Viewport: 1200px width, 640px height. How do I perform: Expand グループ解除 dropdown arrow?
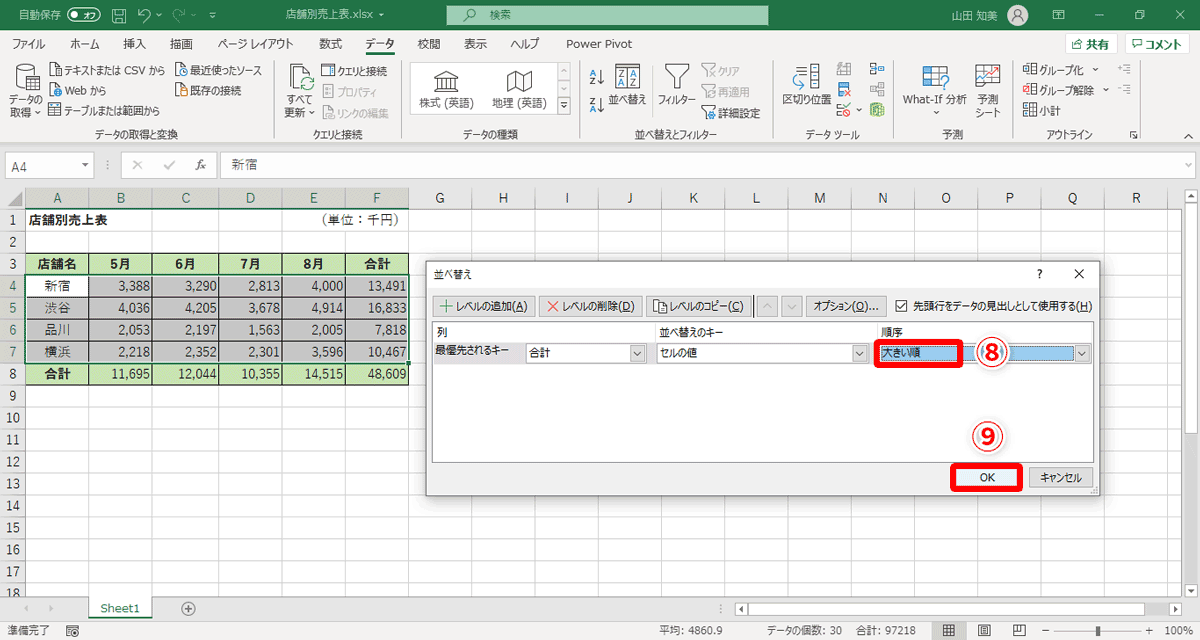[1106, 90]
